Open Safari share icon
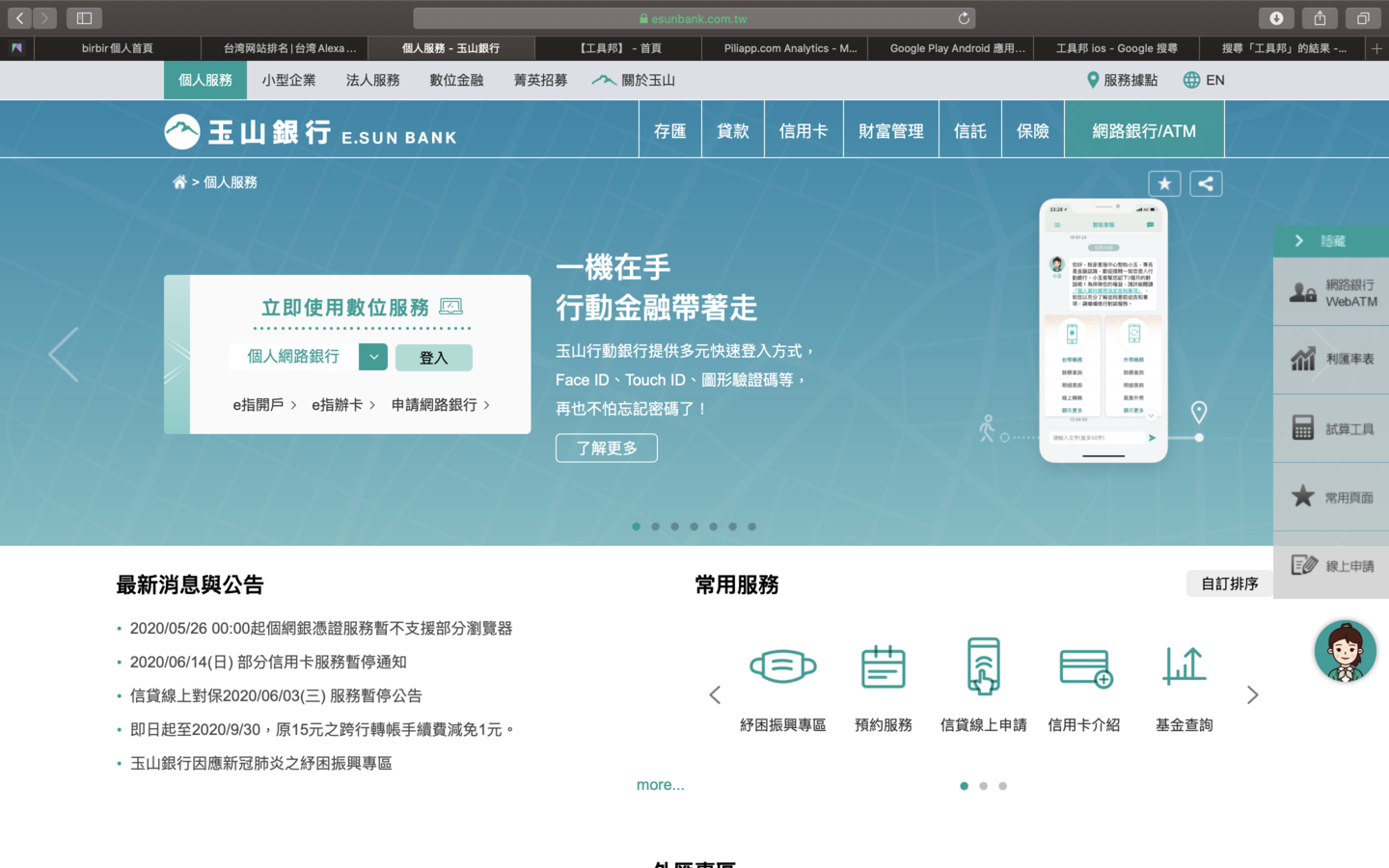The width and height of the screenshot is (1389, 868). [1320, 18]
